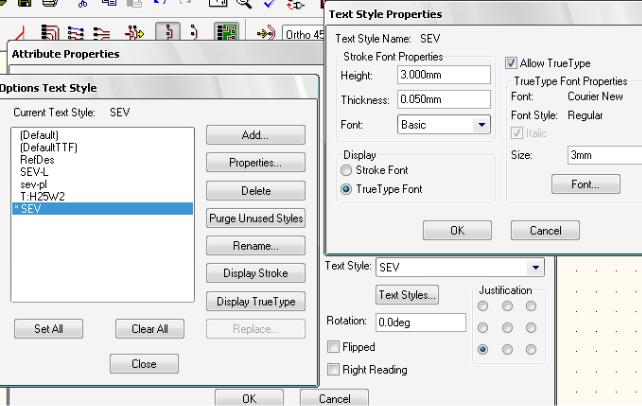Viewport: 642px width, 406px height.
Task: Click the TrueType Size field showing 3mm
Action: [x=605, y=155]
